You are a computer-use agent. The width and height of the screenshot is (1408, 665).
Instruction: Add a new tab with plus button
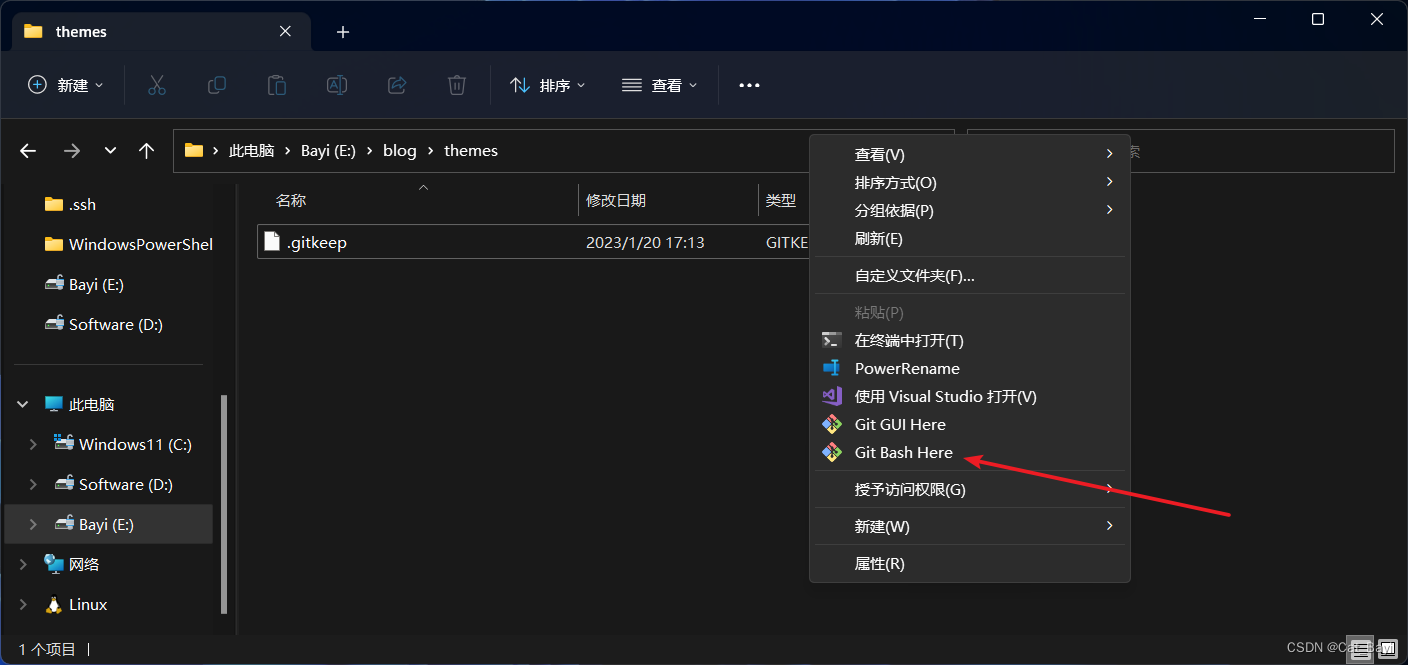(343, 32)
